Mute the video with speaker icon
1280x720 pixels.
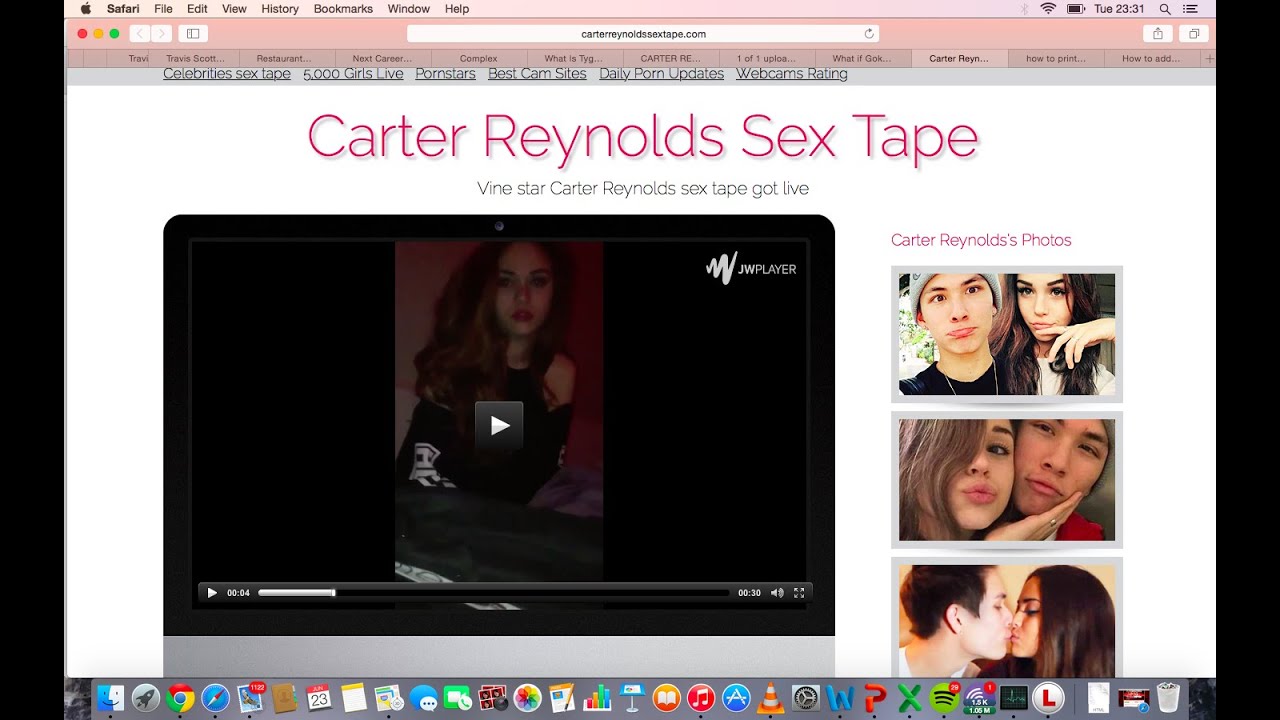pyautogui.click(x=777, y=593)
